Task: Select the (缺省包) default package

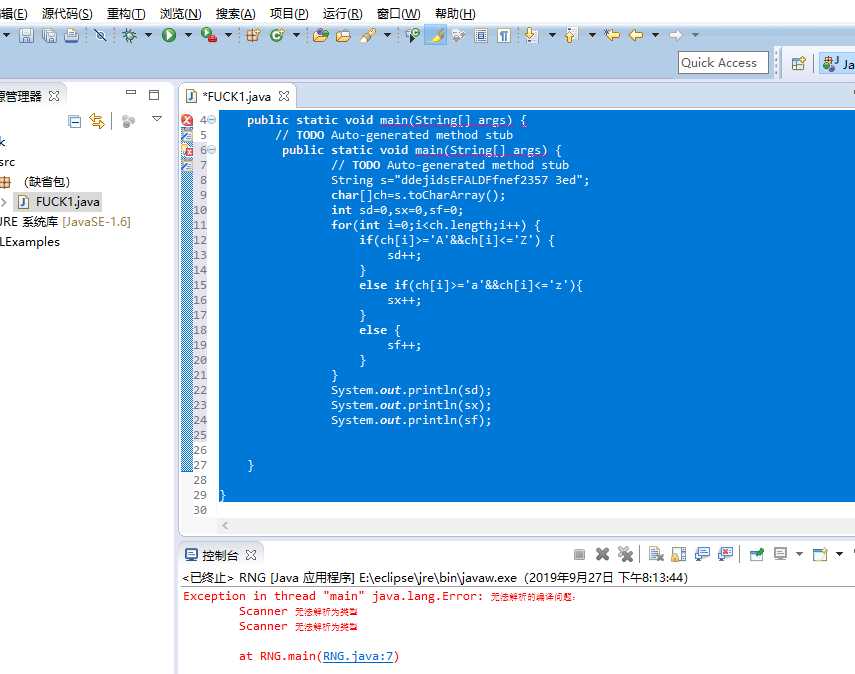Action: [47, 182]
